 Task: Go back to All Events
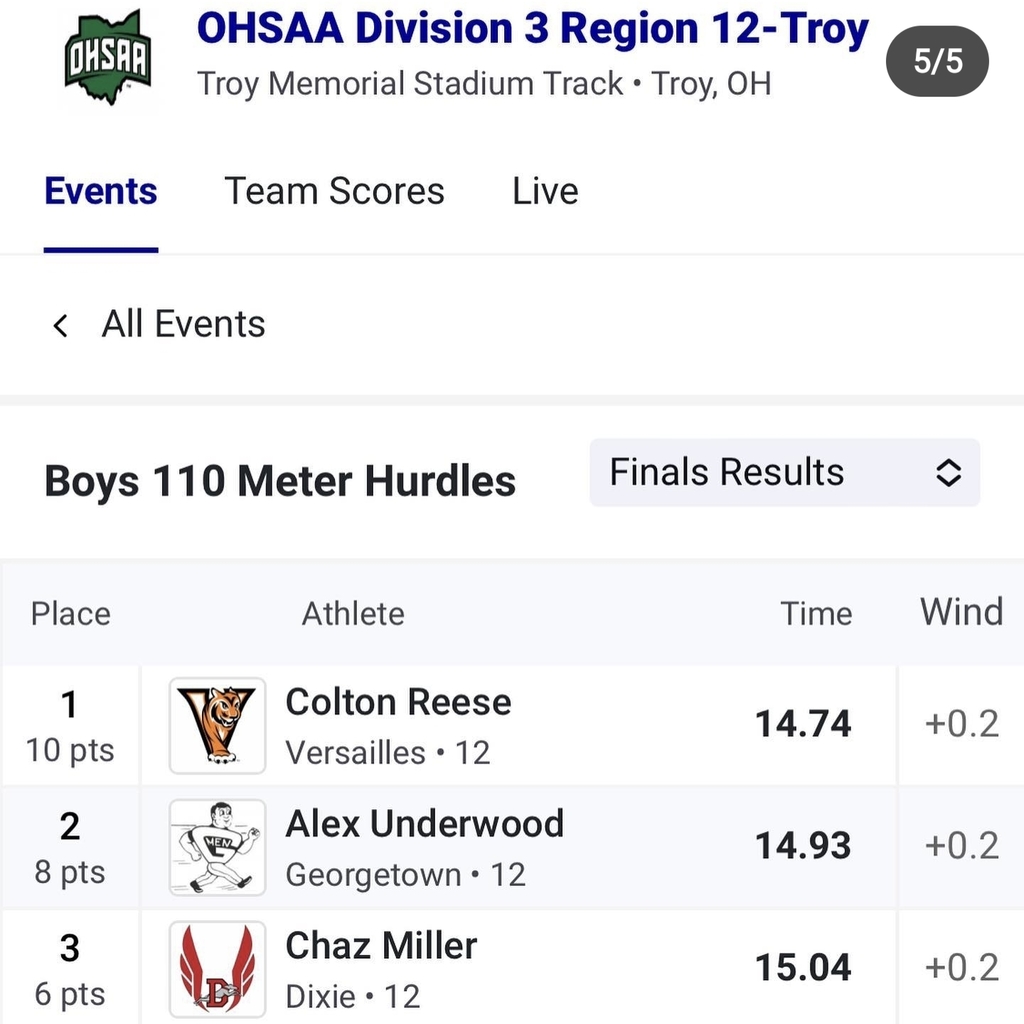point(184,324)
